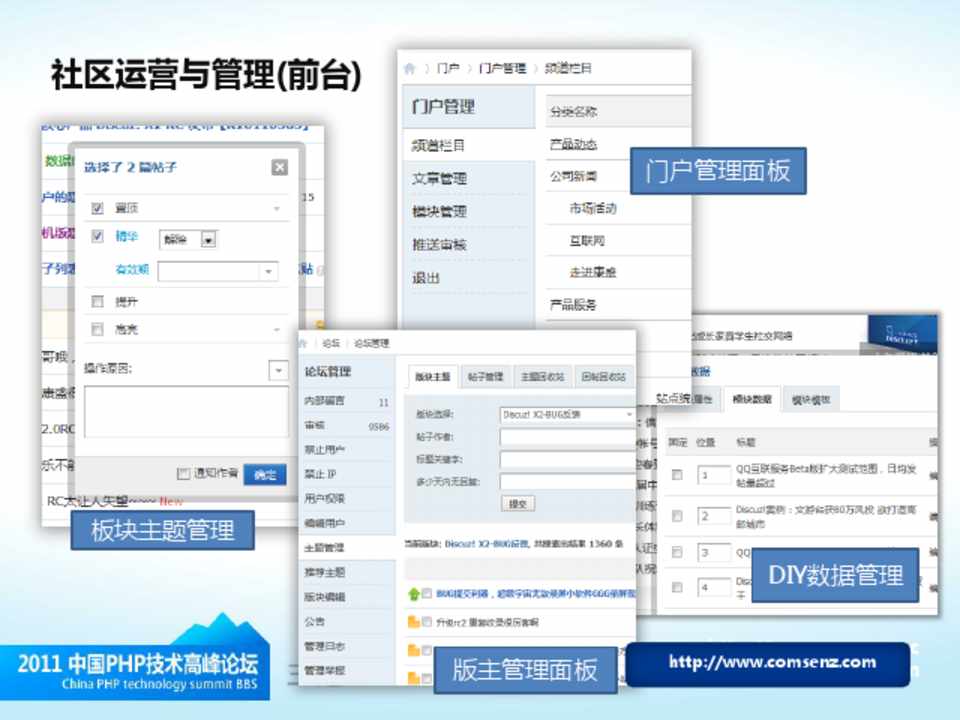Click the 确定 button in dialog
Image resolution: width=960 pixels, height=720 pixels.
[x=264, y=474]
